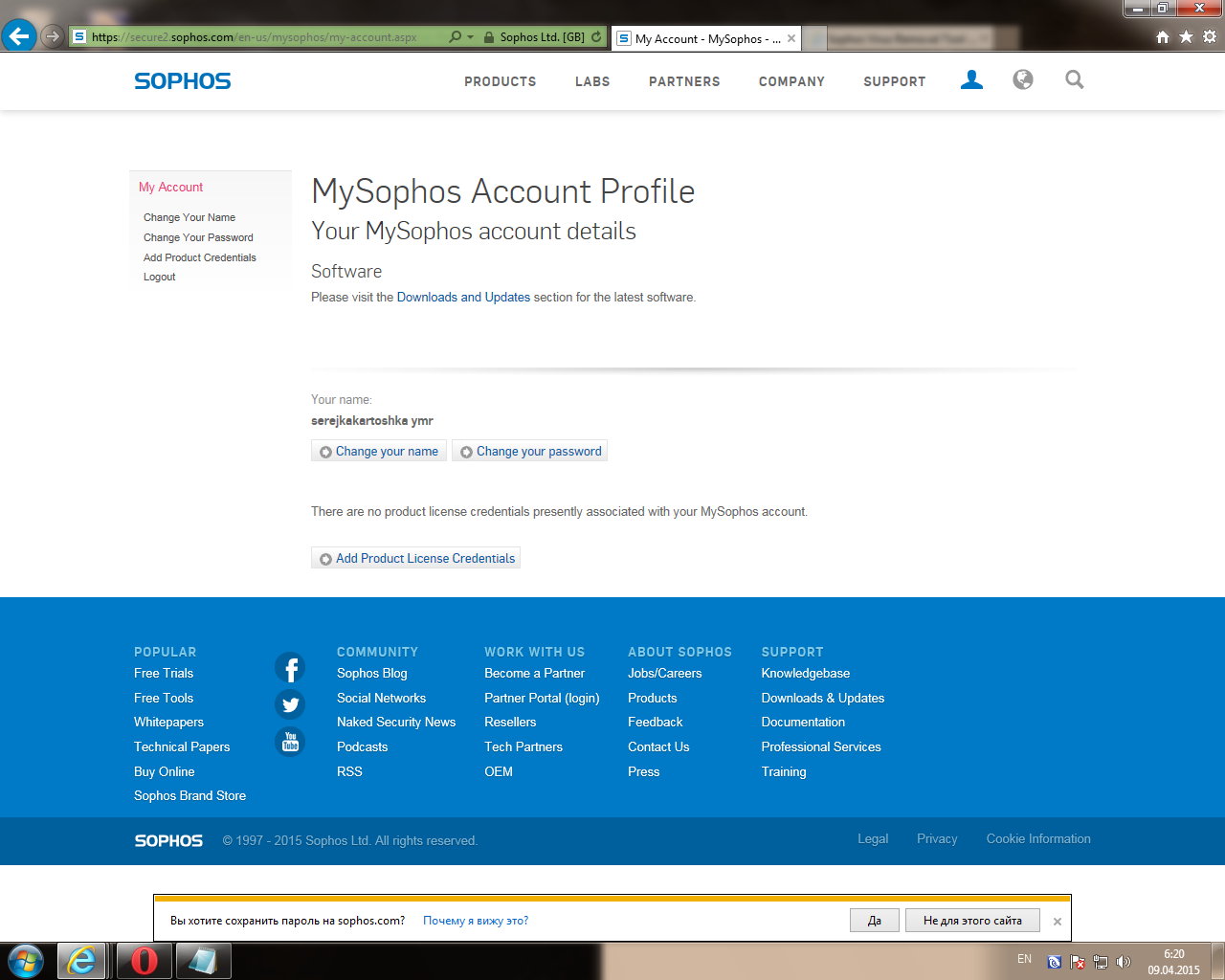The image size is (1225, 980).
Task: Open Technical Papers footer link
Action: click(182, 747)
